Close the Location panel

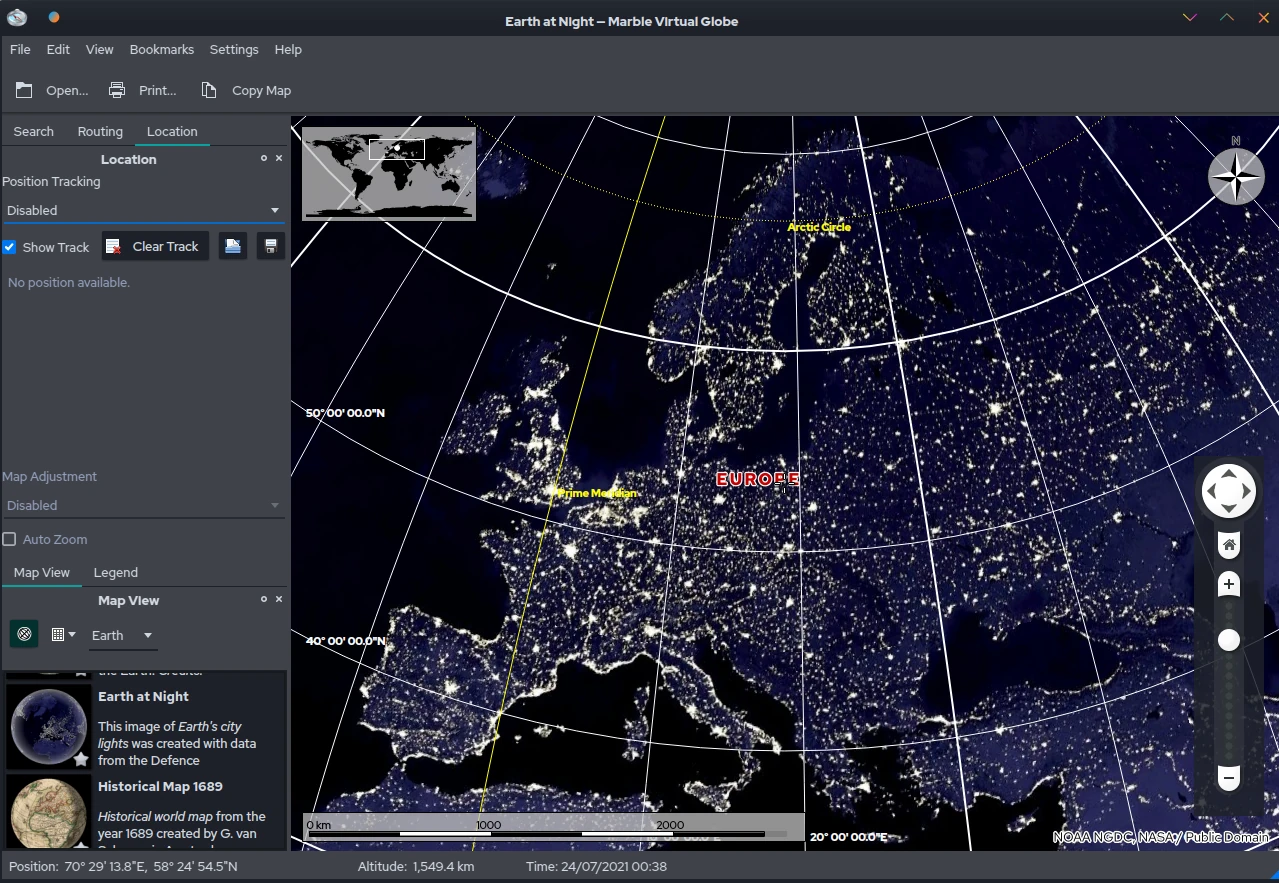[279, 158]
